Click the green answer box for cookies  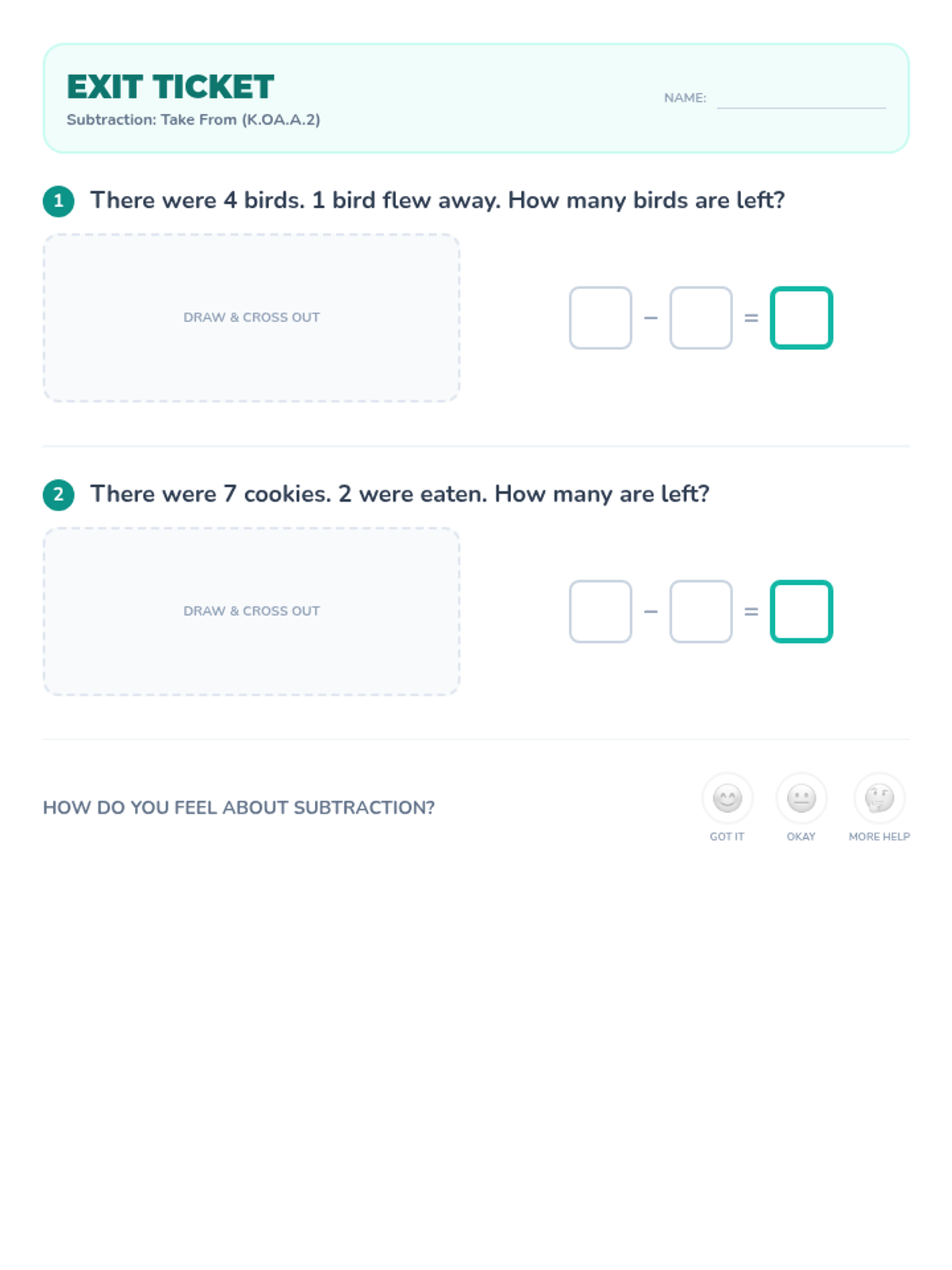(801, 612)
